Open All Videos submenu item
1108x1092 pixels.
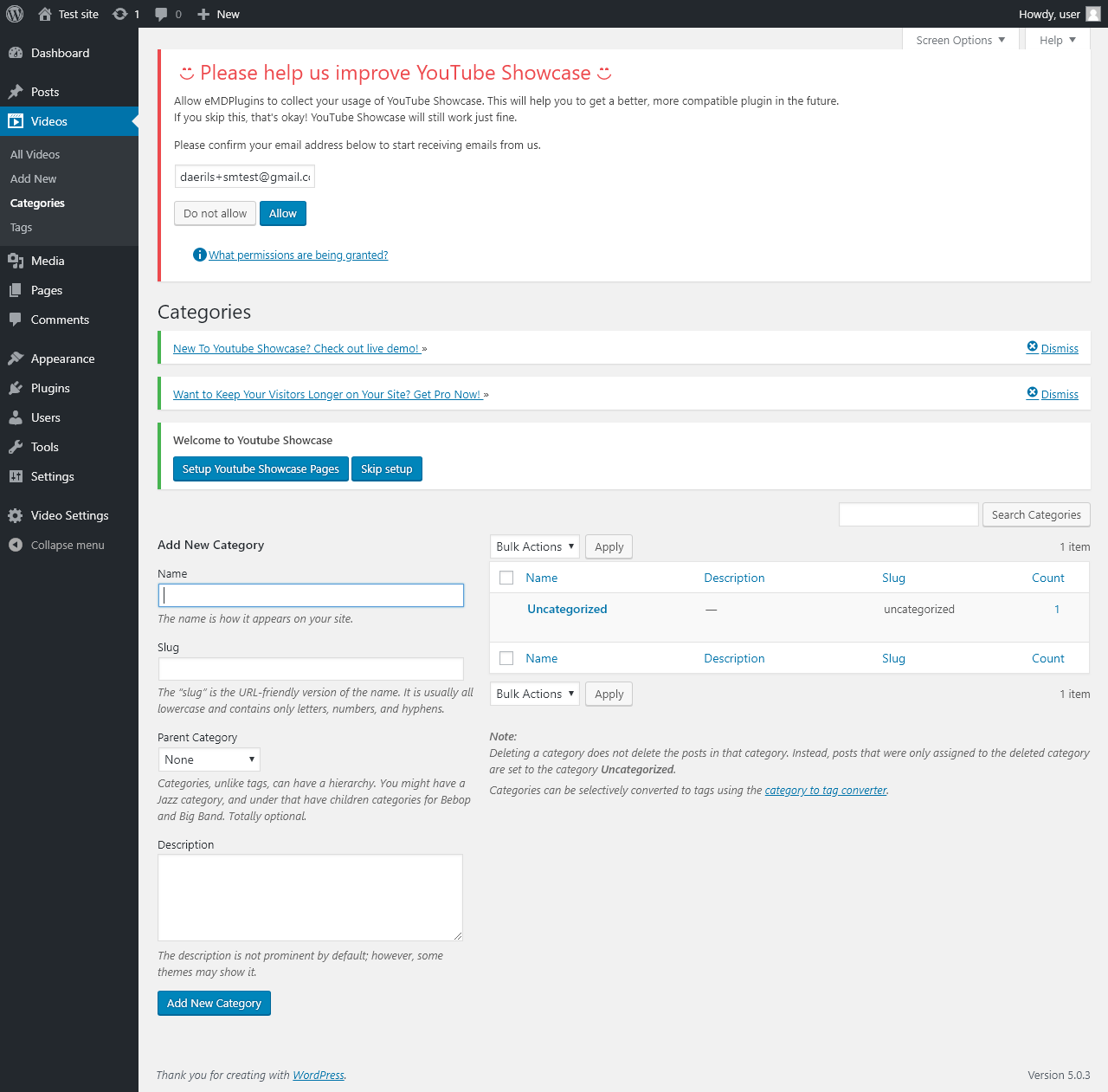coord(35,154)
